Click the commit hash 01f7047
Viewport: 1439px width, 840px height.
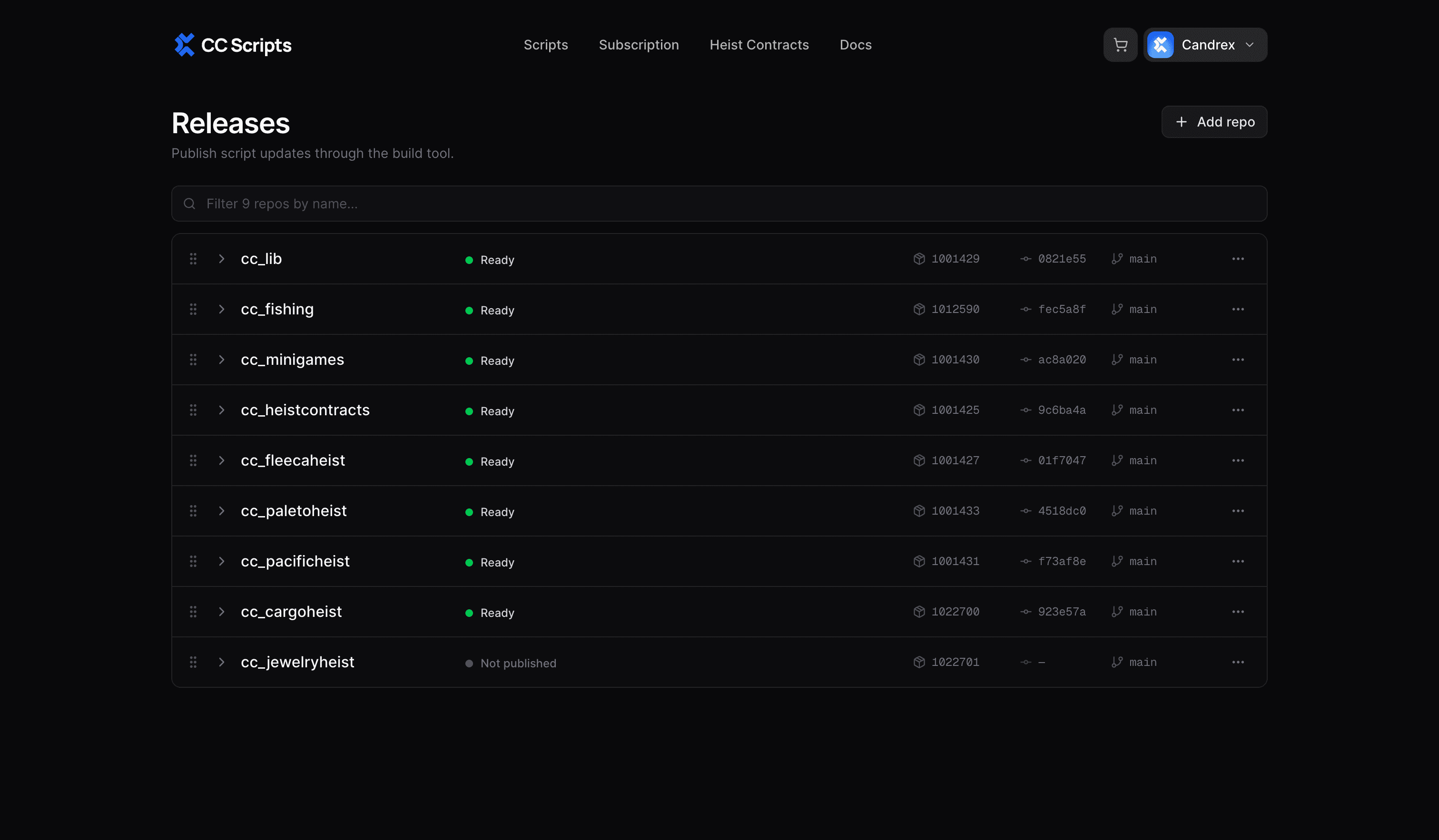pyautogui.click(x=1062, y=460)
